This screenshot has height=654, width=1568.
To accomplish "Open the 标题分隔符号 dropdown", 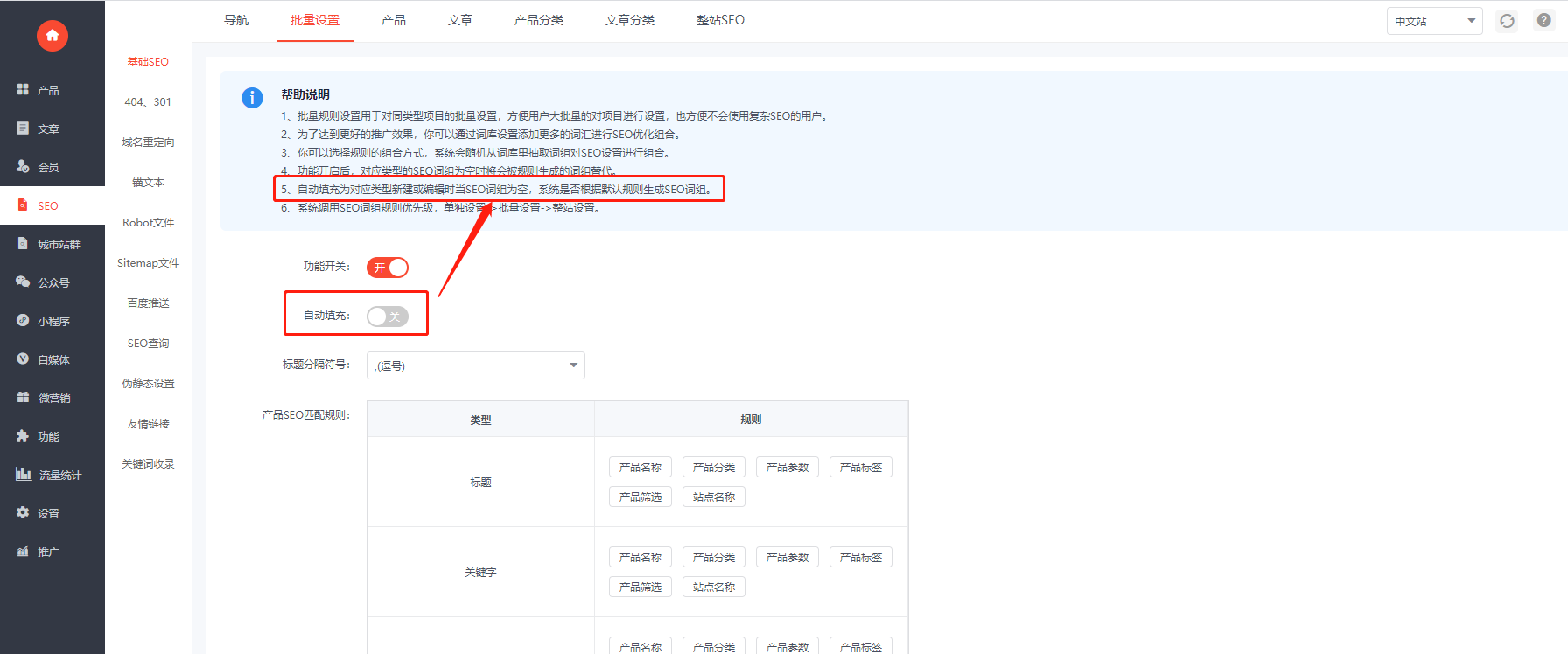I will (475, 365).
